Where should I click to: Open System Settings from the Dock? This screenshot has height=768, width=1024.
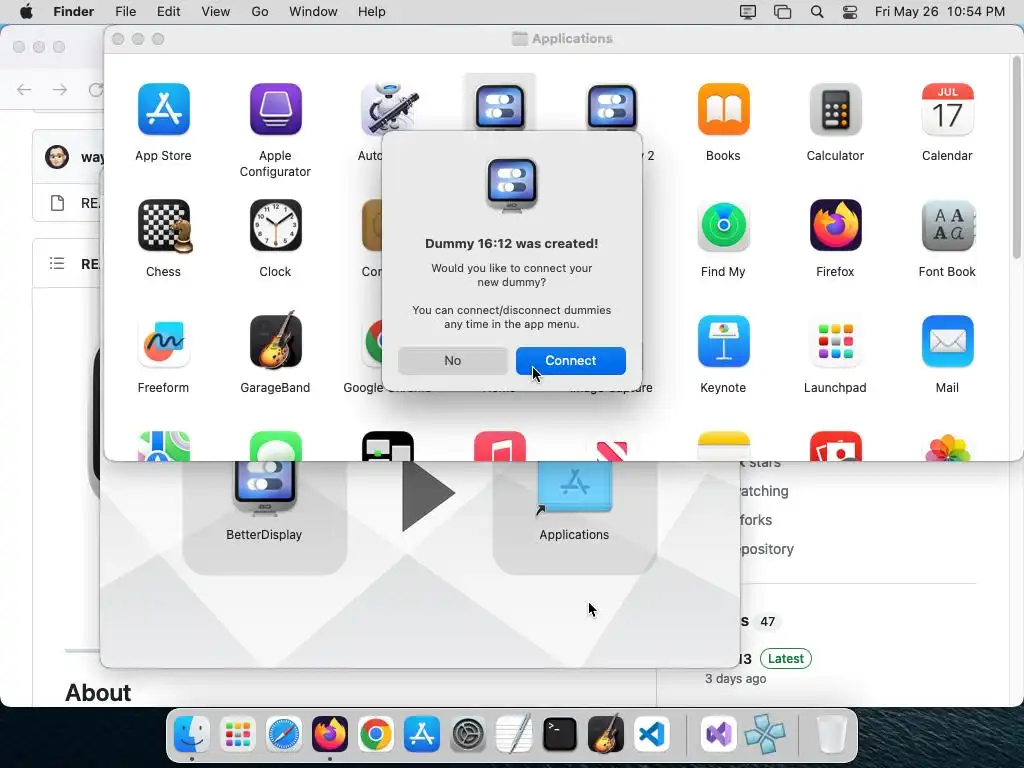tap(468, 735)
